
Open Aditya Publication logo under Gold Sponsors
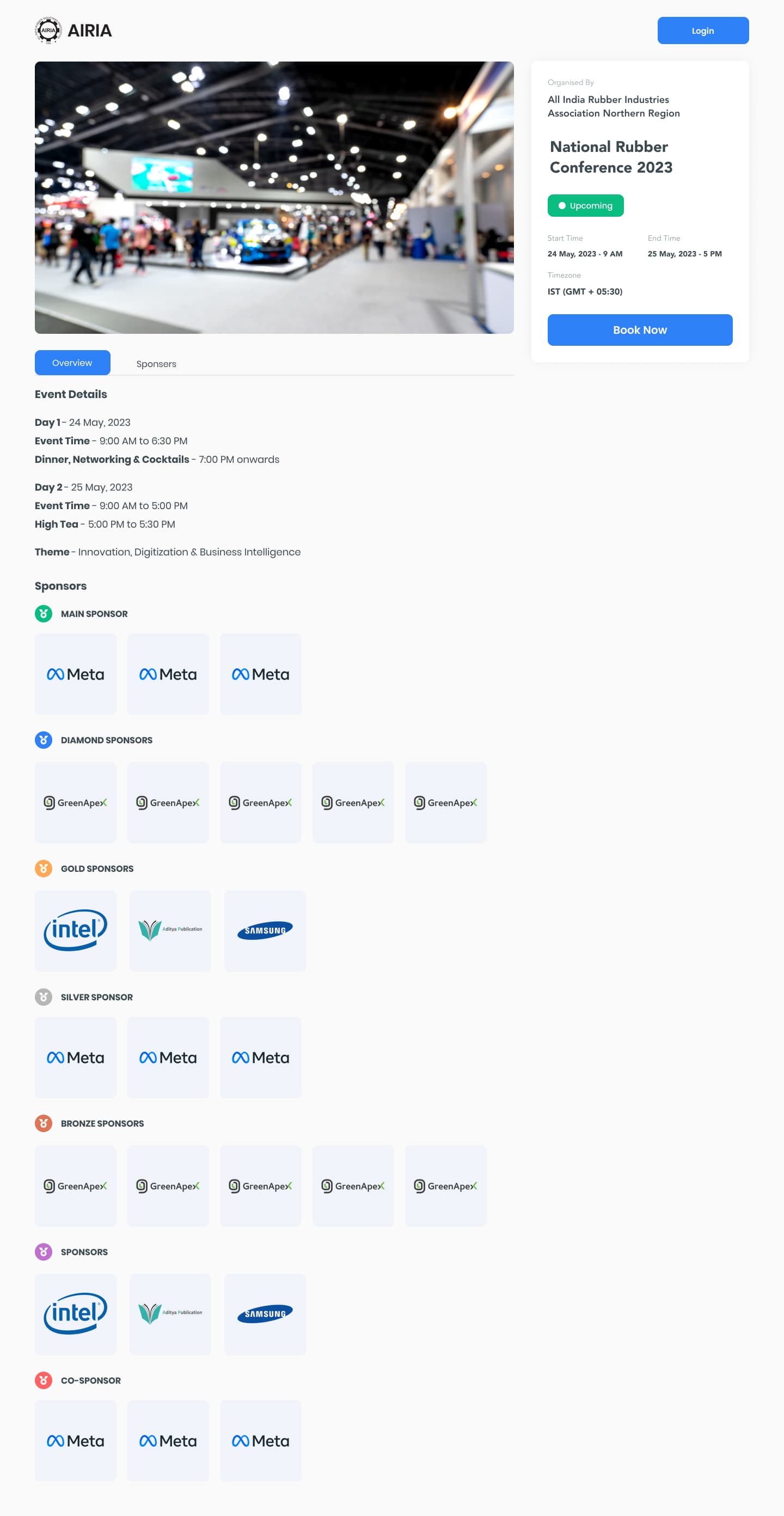pos(170,931)
